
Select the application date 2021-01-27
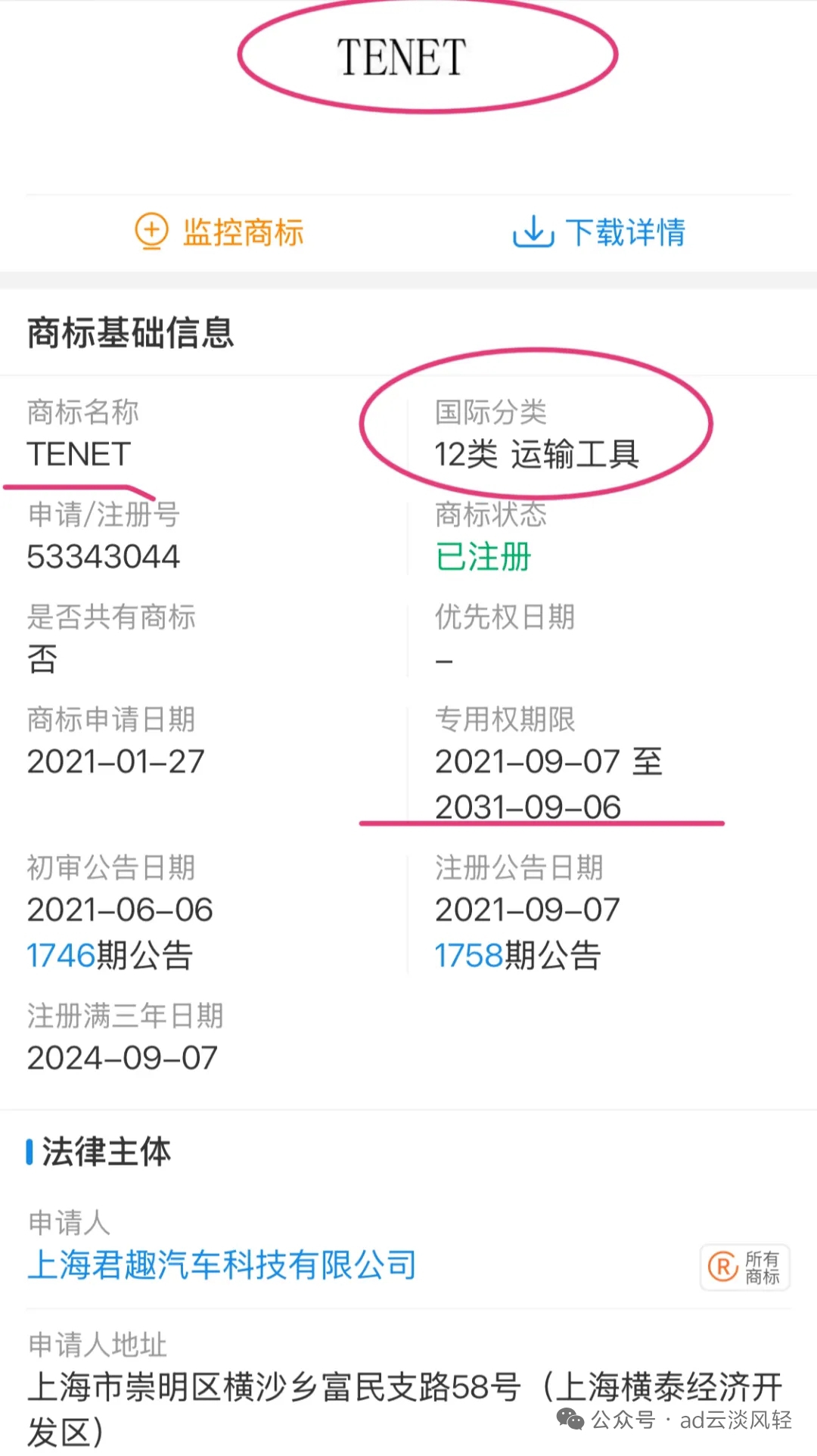click(x=116, y=762)
